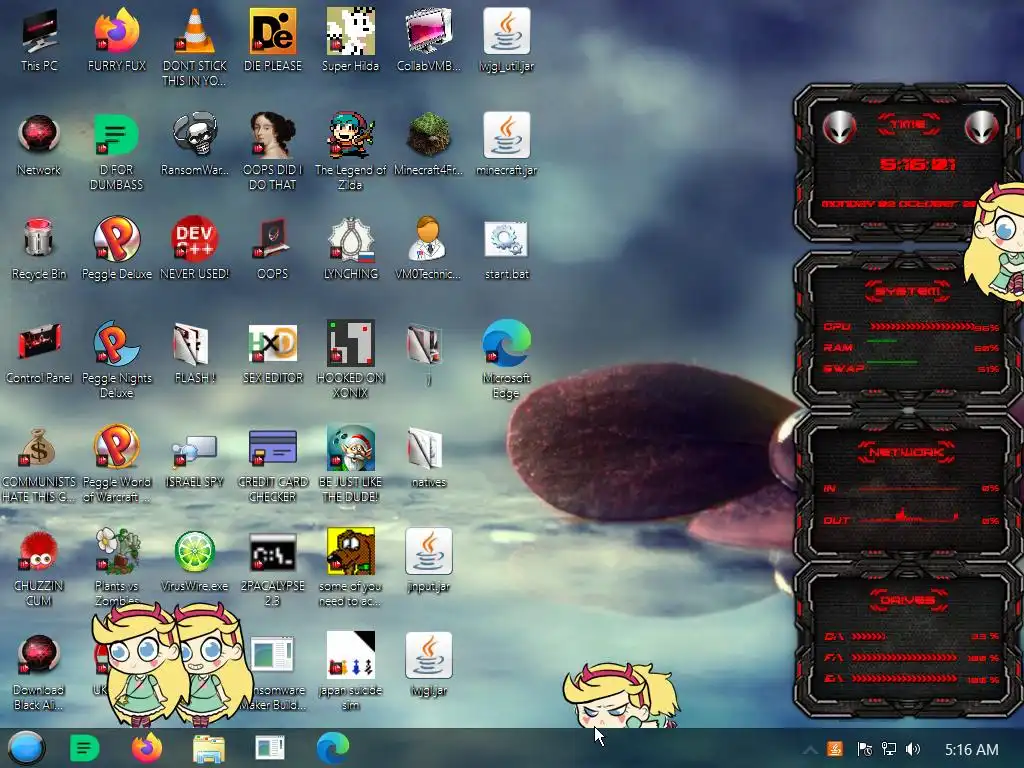Open some of you need to ac... shortcut
The image size is (1024, 768).
[x=351, y=567]
